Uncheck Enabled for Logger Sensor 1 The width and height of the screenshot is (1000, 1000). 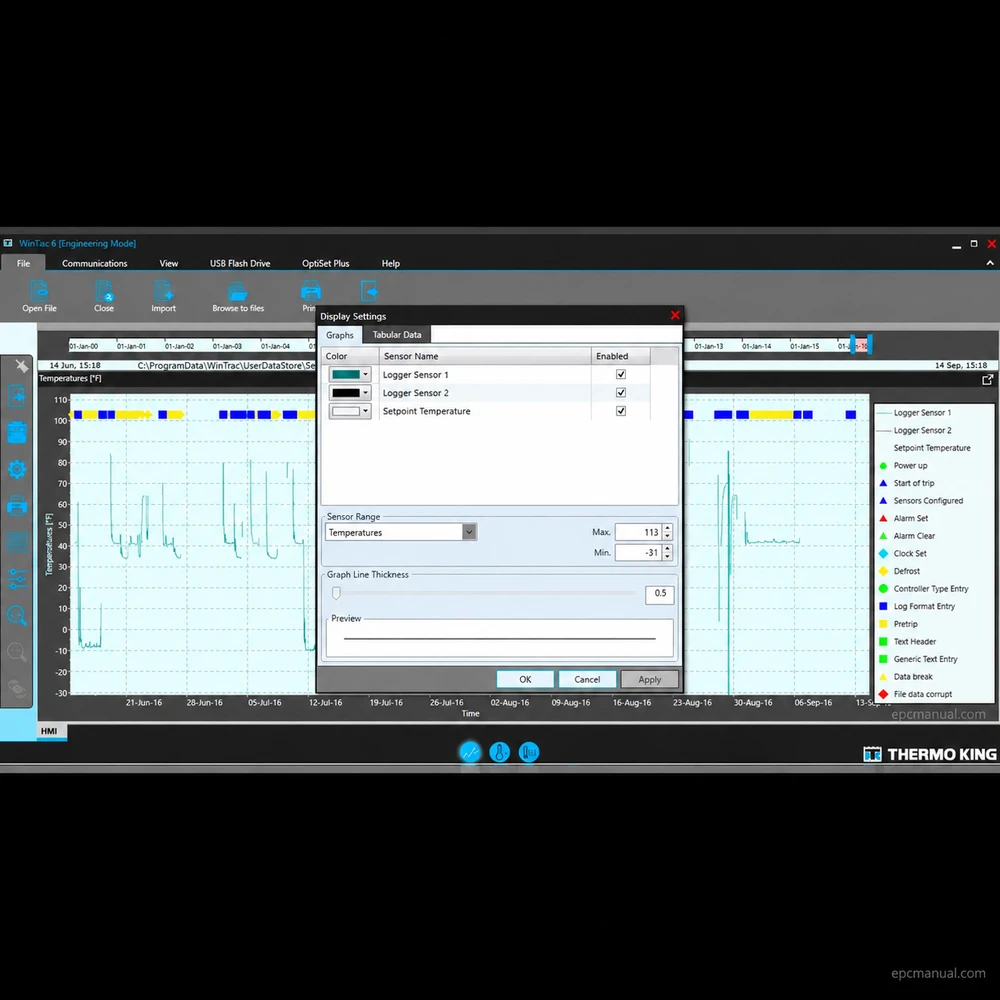coord(621,374)
